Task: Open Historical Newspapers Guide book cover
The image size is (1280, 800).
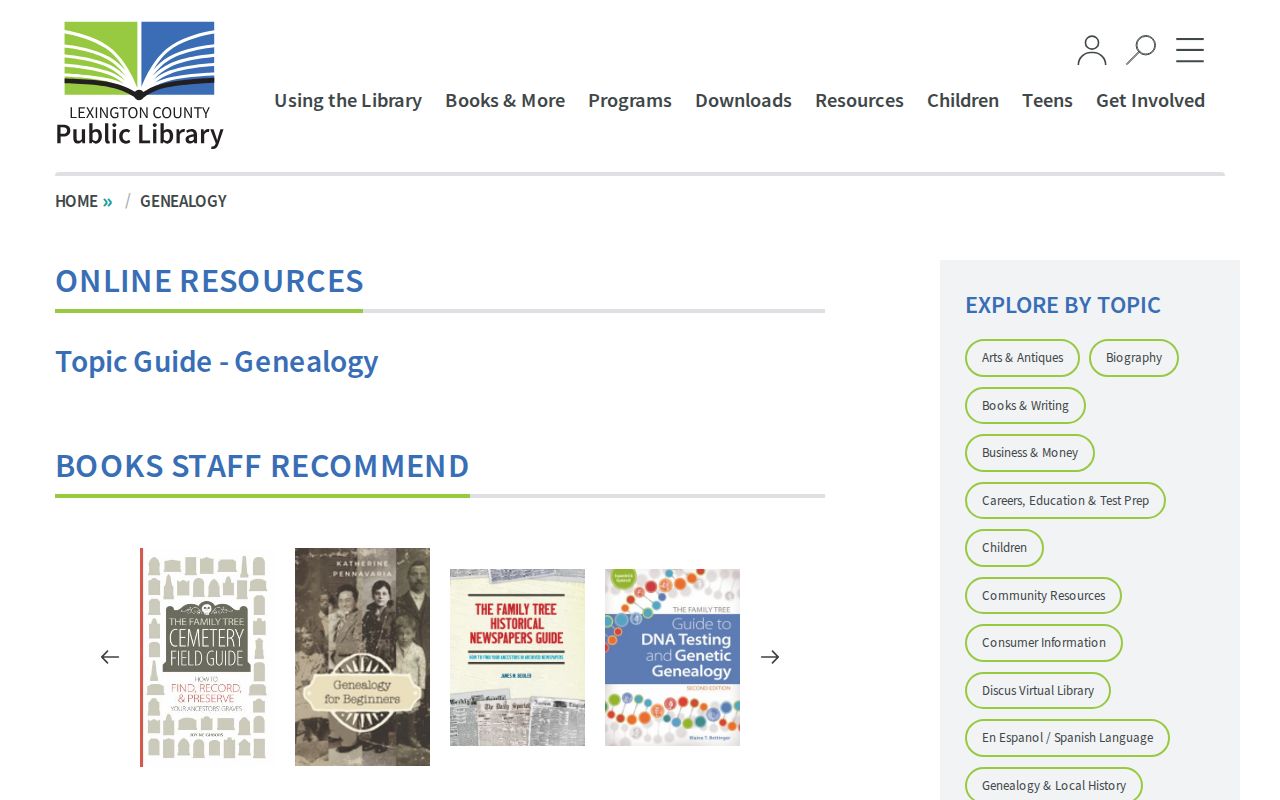Action: coord(517,657)
